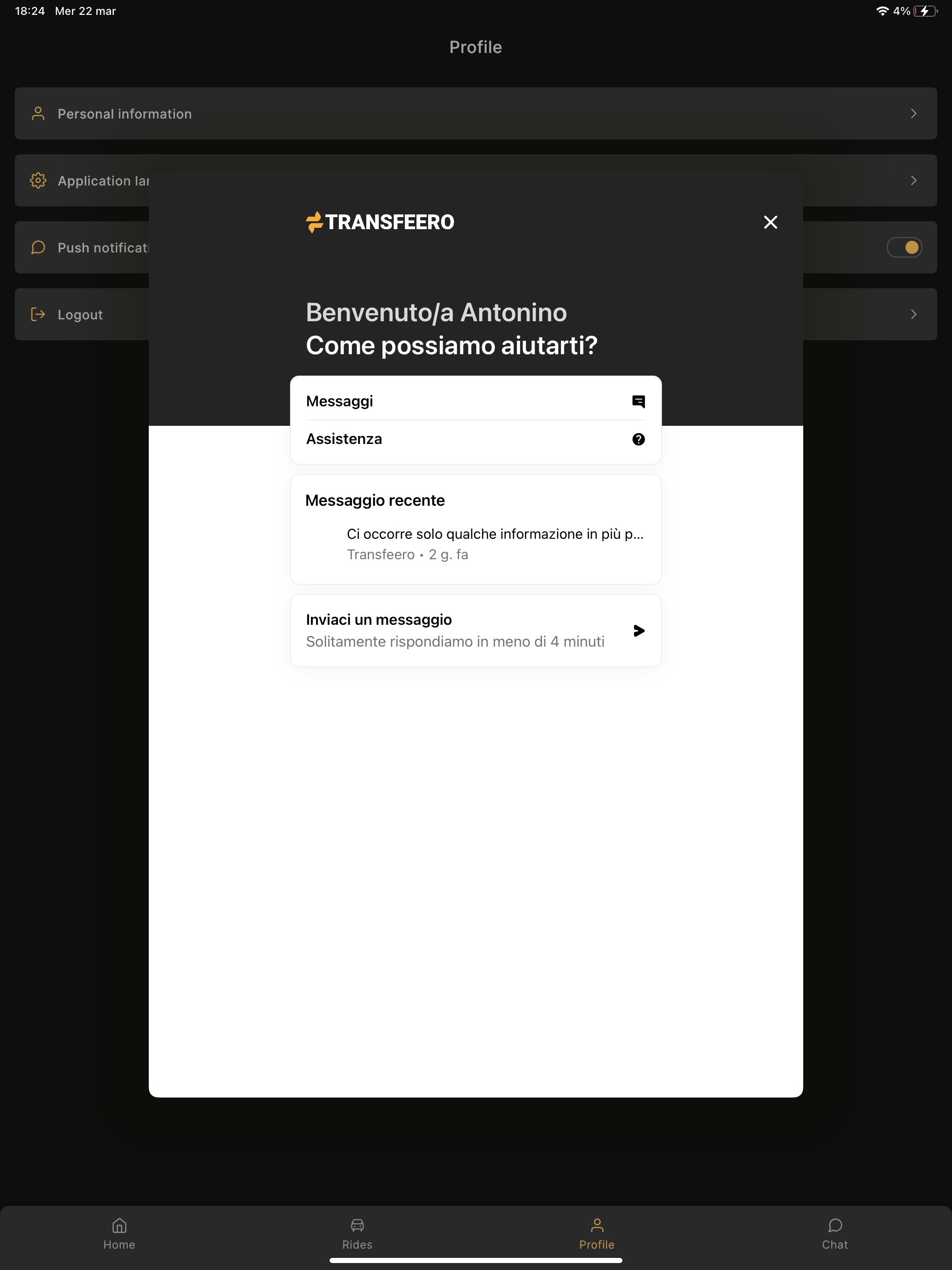Select Messaggi from support options
The height and width of the screenshot is (1270, 952).
coord(476,401)
